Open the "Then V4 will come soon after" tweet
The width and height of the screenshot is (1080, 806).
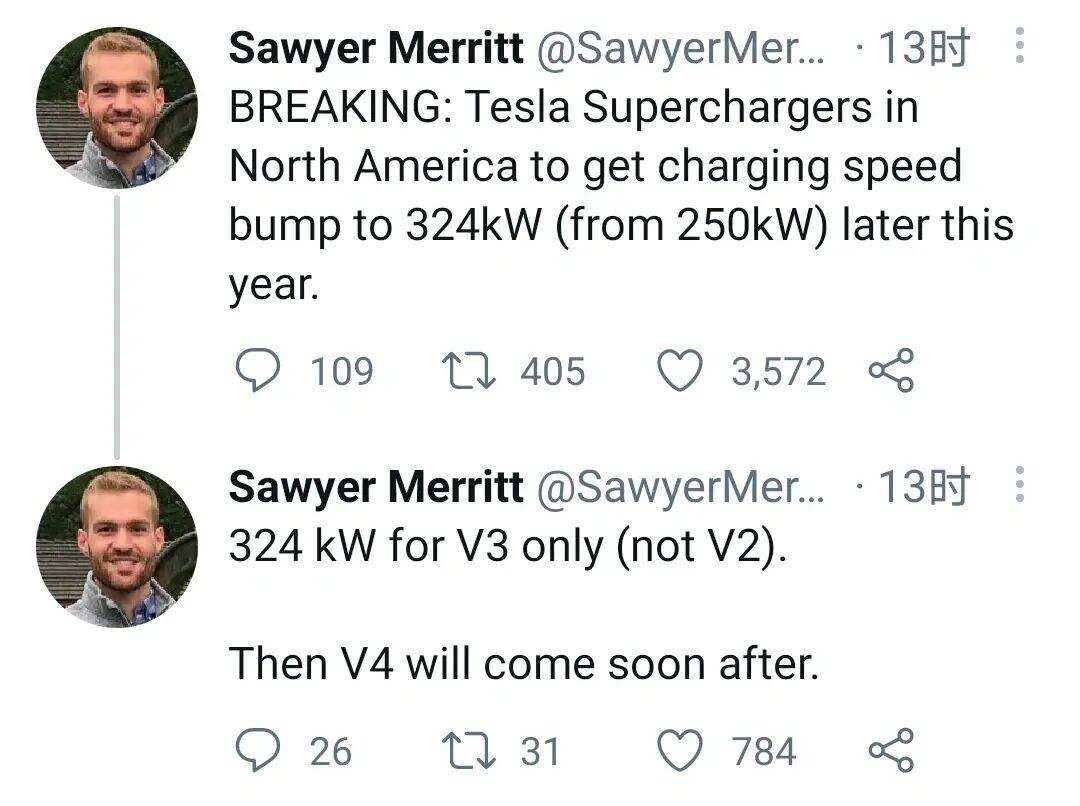pos(524,662)
